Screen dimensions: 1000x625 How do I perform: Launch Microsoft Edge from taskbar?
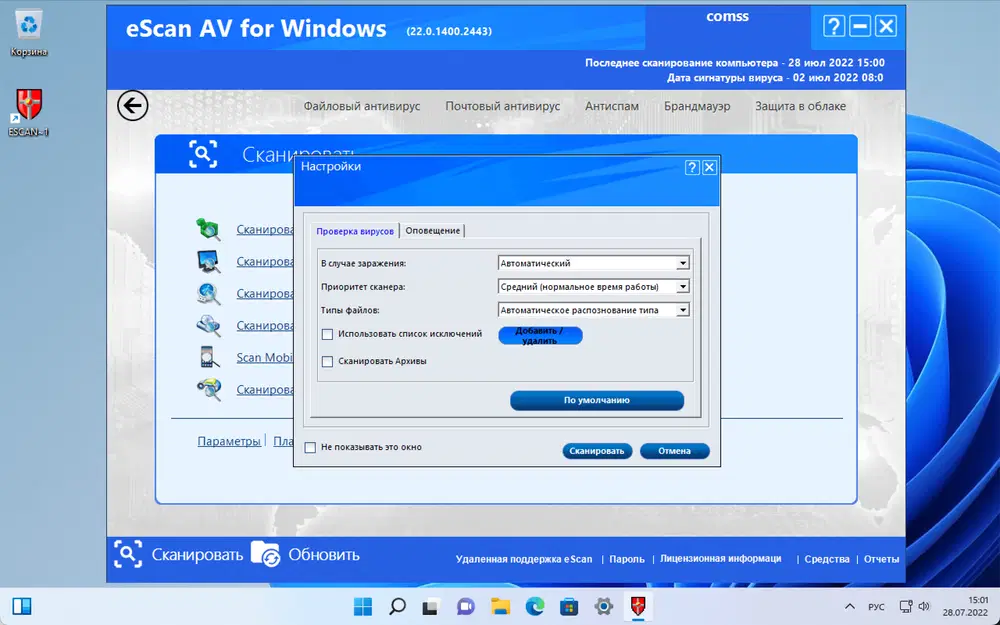(534, 607)
